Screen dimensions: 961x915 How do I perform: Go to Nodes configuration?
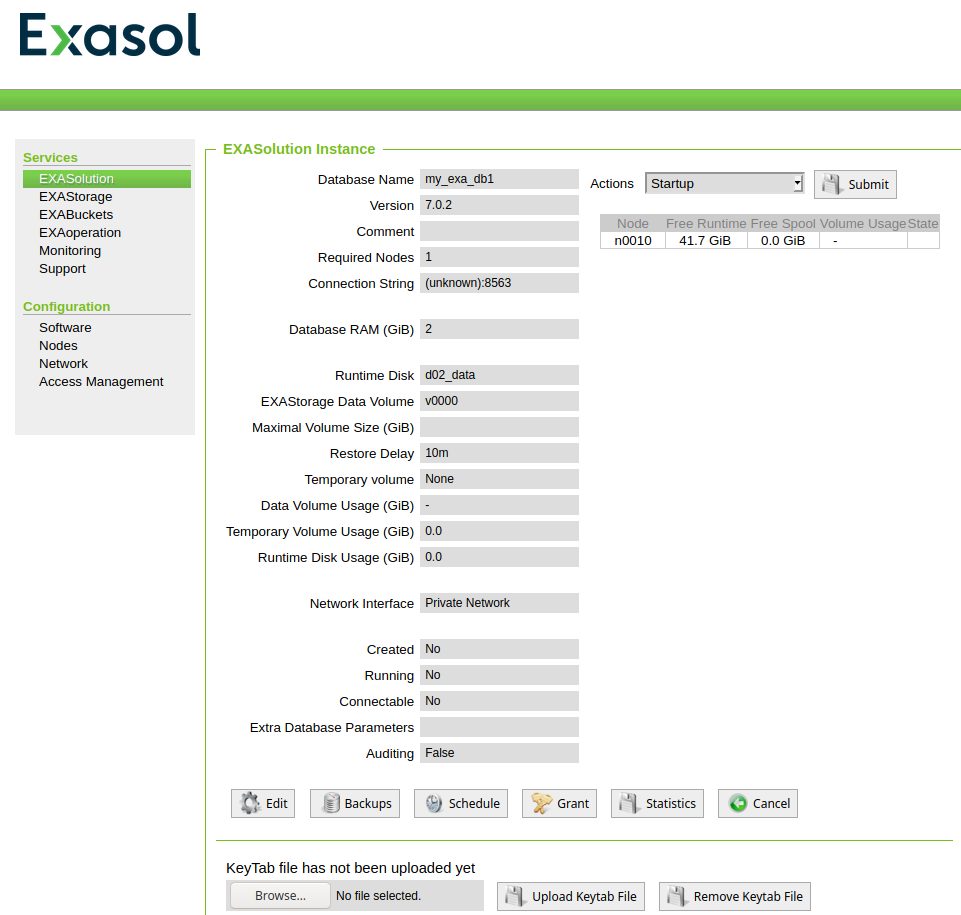click(58, 346)
